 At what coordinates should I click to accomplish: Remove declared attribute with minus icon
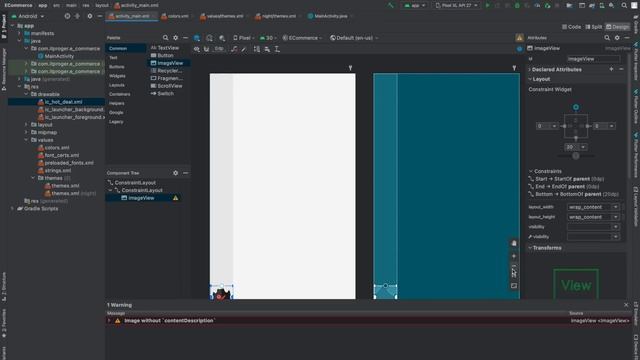click(x=621, y=69)
